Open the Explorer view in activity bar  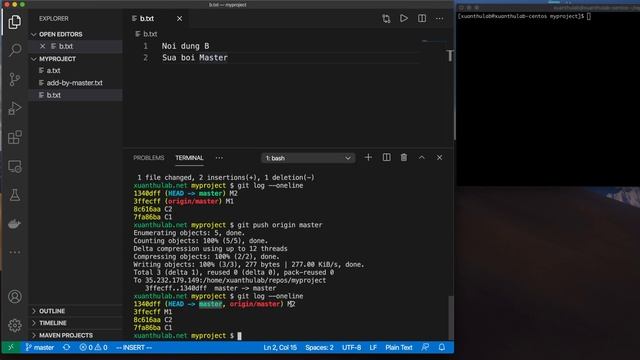pos(15,22)
